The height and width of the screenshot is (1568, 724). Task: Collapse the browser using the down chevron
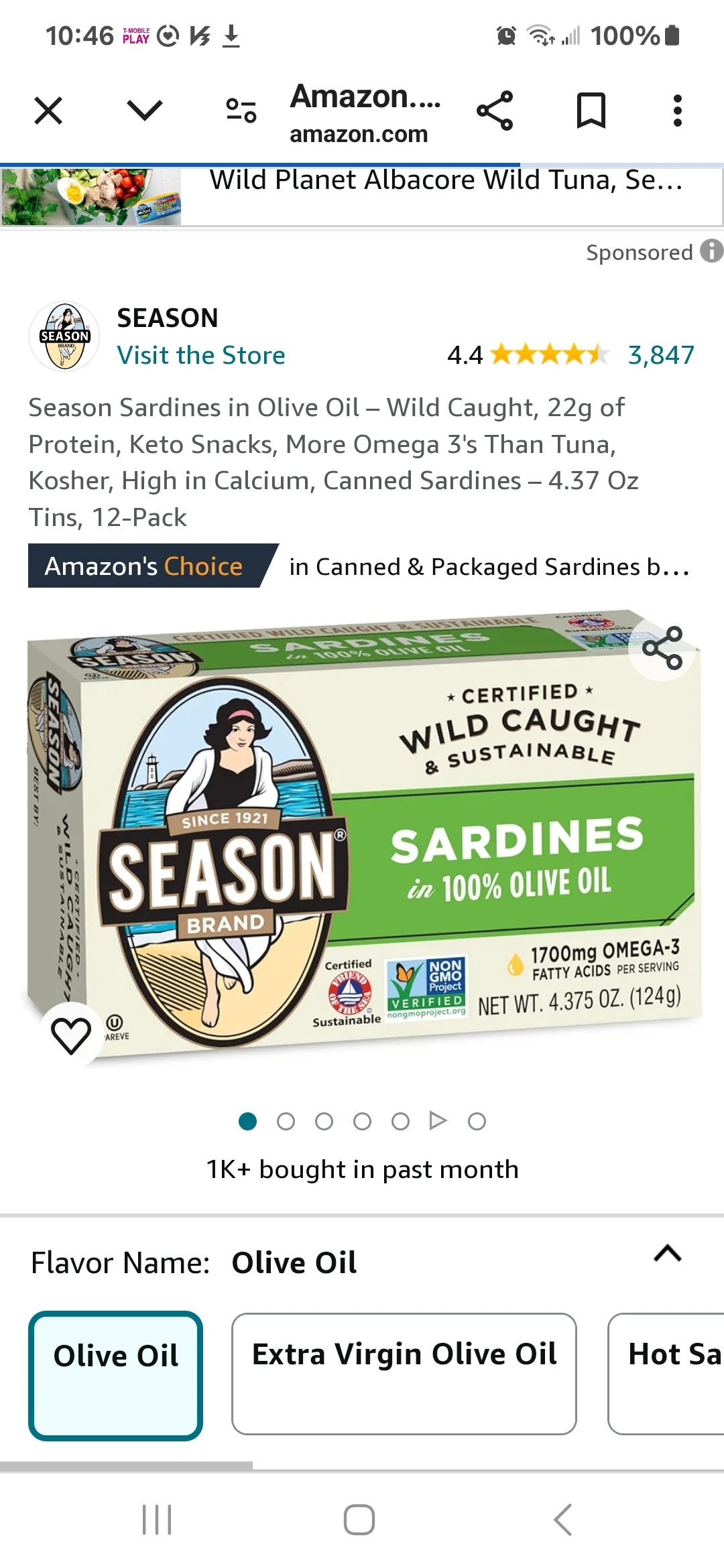point(145,111)
